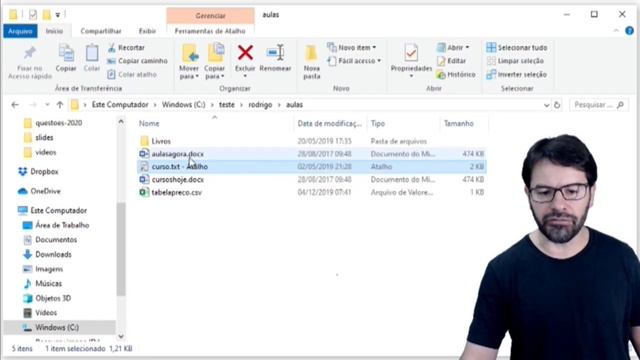Click the Gerenciar contextual tab
The width and height of the screenshot is (640, 360).
click(210, 16)
